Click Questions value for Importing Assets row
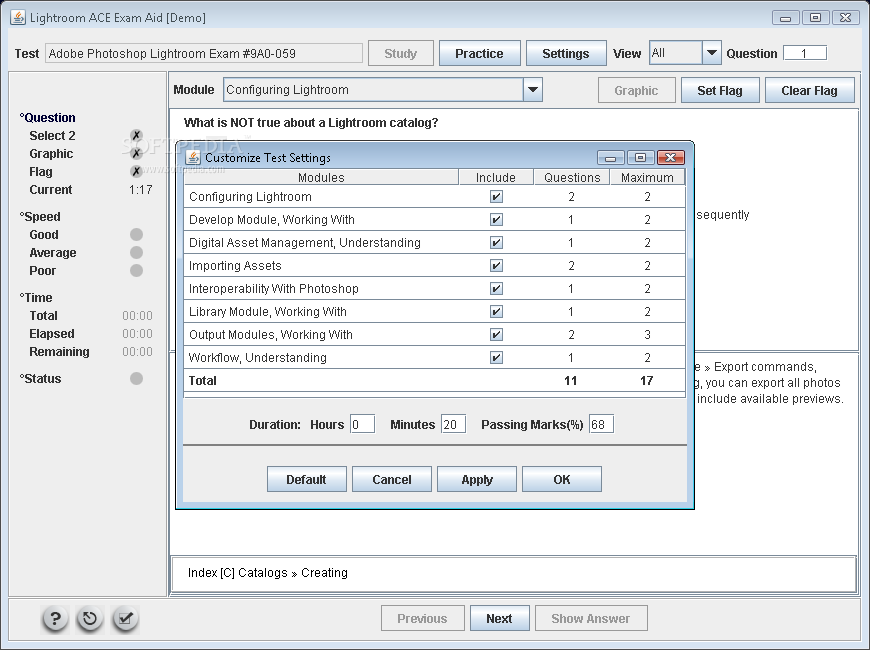The width and height of the screenshot is (870, 650). [x=571, y=266]
